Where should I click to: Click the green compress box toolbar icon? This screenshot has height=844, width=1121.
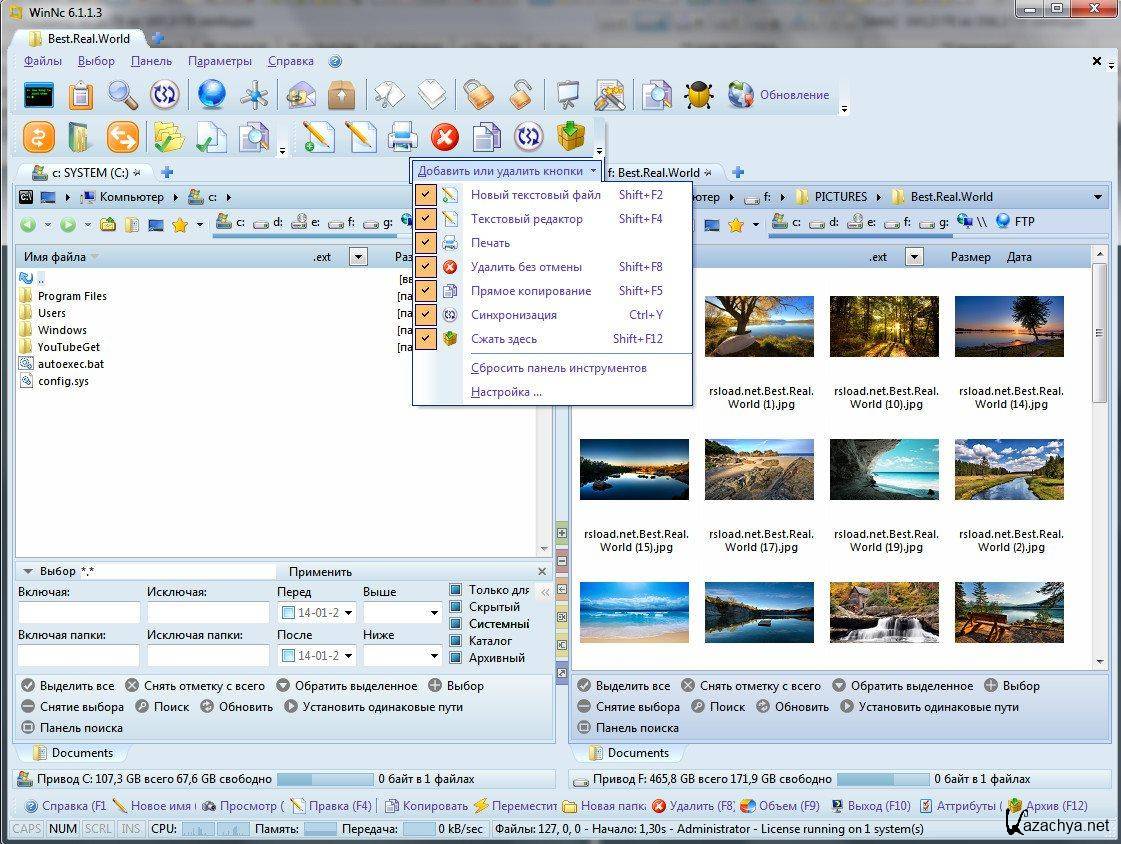[x=571, y=136]
